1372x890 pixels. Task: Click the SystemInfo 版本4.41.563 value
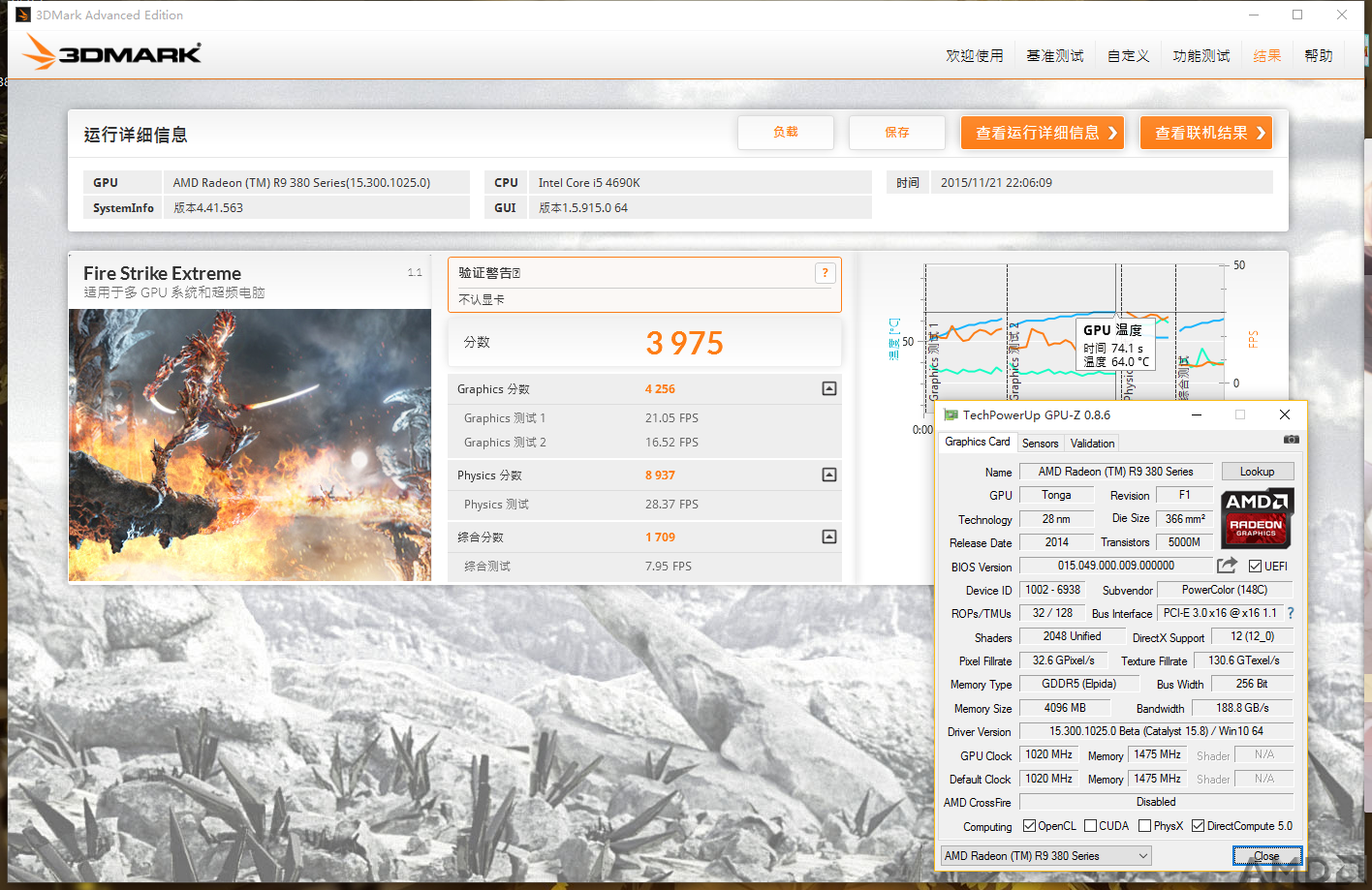tap(208, 208)
